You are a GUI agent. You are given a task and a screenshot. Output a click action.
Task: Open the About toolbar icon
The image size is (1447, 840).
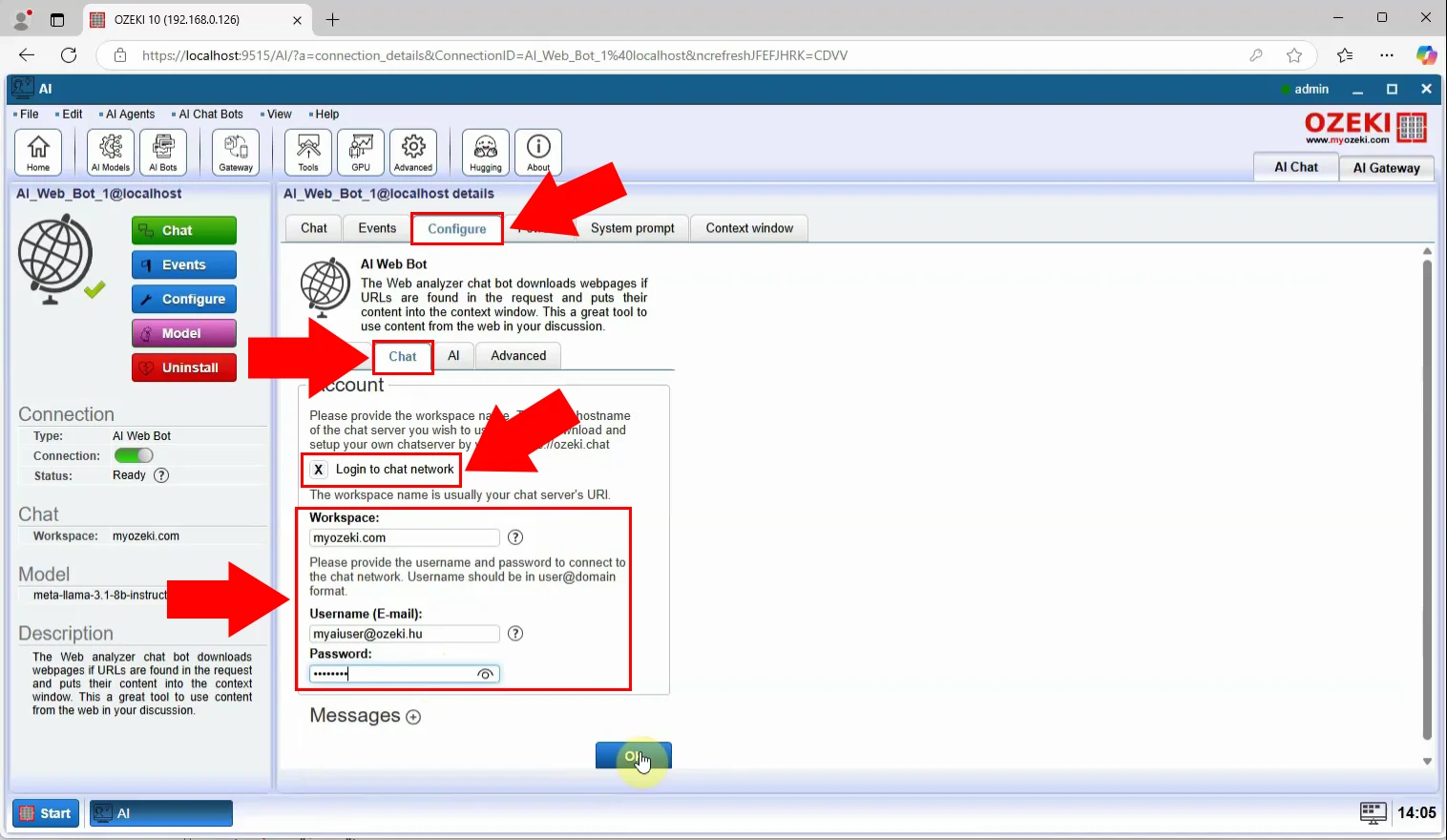click(x=538, y=152)
